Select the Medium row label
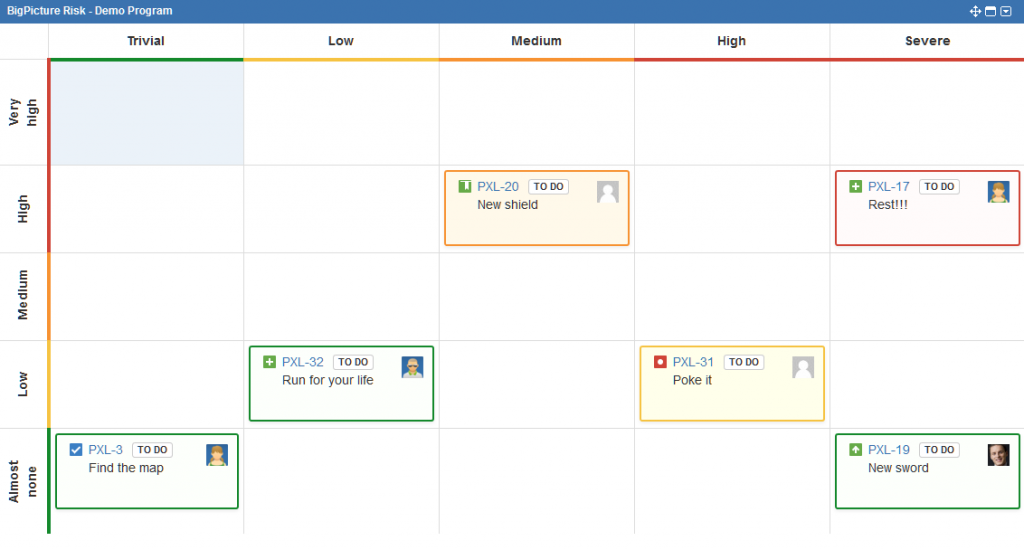Viewport: 1024px width, 550px height. (24, 296)
